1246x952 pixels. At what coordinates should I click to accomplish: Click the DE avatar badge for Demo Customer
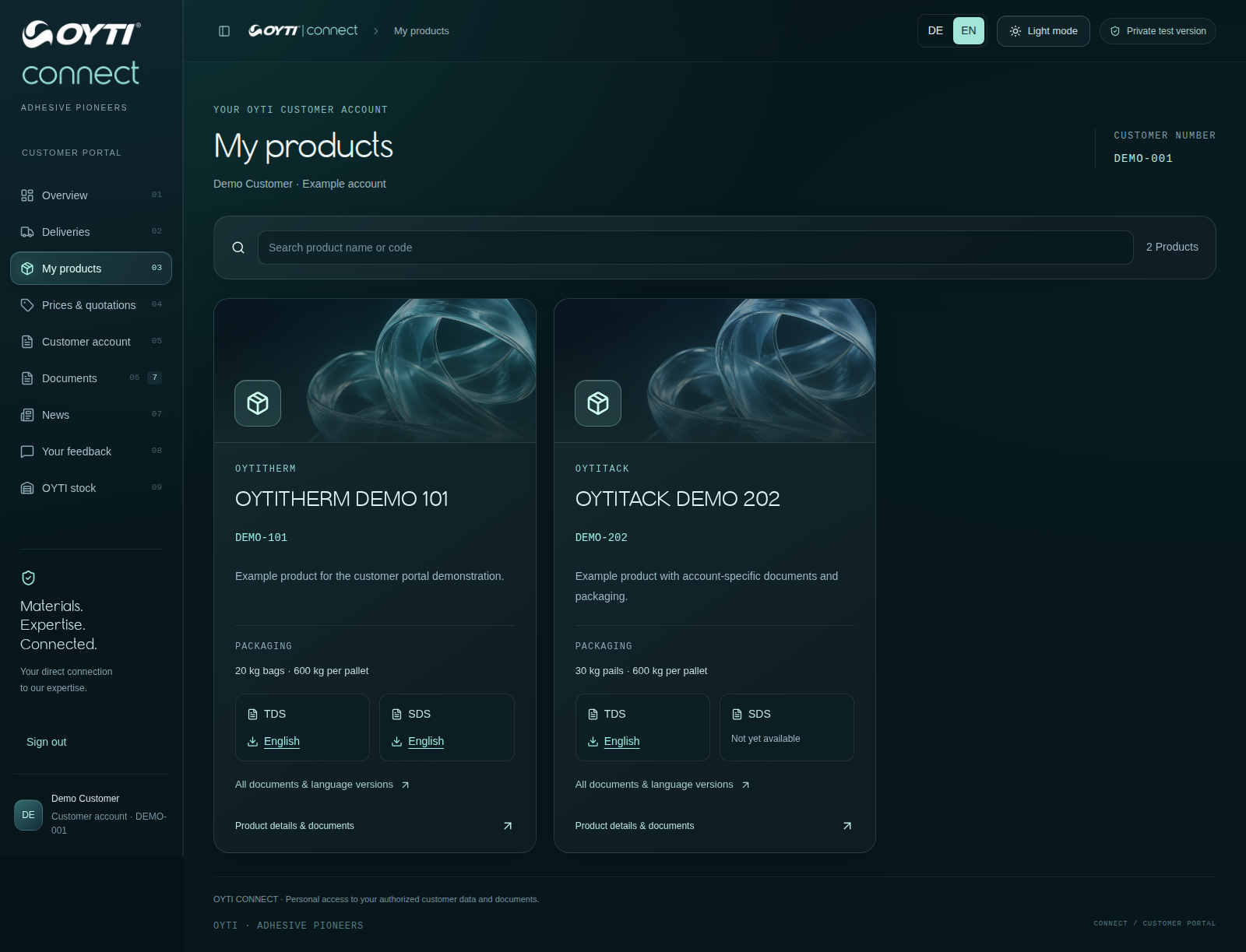coord(28,815)
